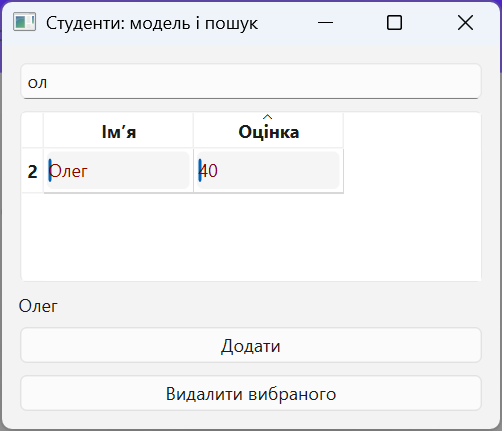This screenshot has height=431, width=502.
Task: Minimize the Студенти window
Action: tap(325, 23)
